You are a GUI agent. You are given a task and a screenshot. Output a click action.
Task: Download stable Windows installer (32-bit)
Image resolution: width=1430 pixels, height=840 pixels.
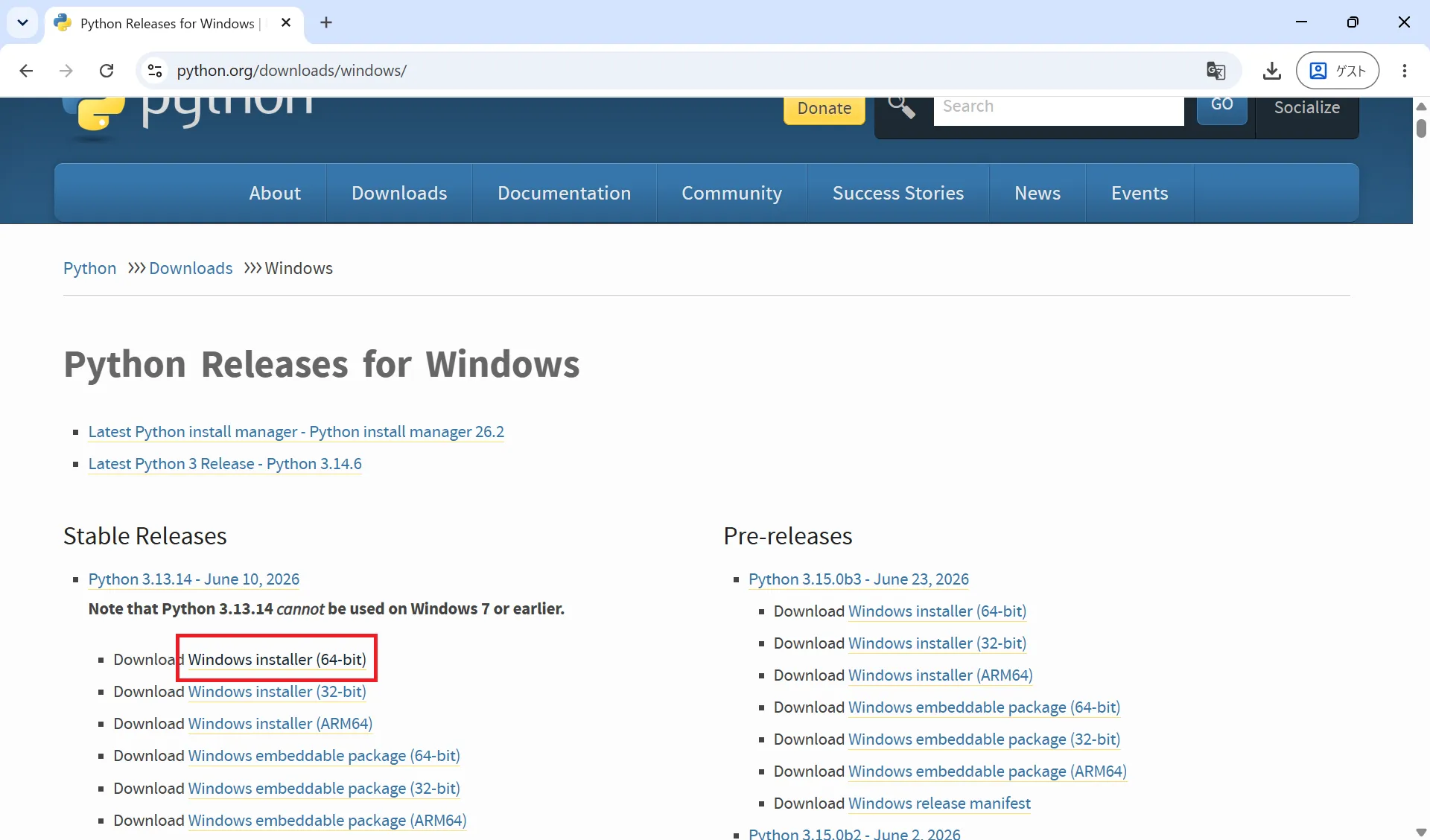[x=277, y=692]
